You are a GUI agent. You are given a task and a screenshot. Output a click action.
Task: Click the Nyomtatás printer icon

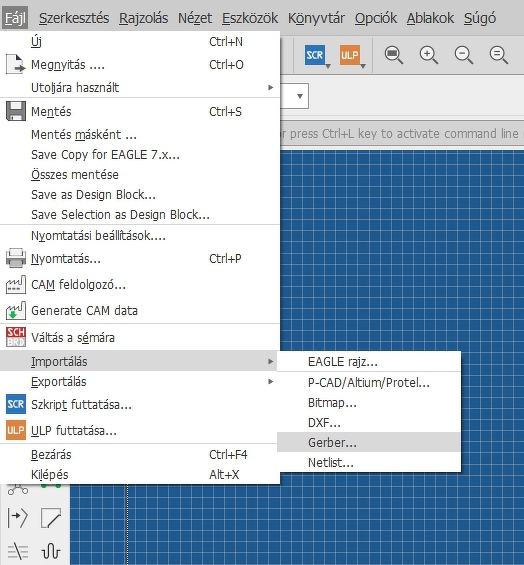pos(15,258)
